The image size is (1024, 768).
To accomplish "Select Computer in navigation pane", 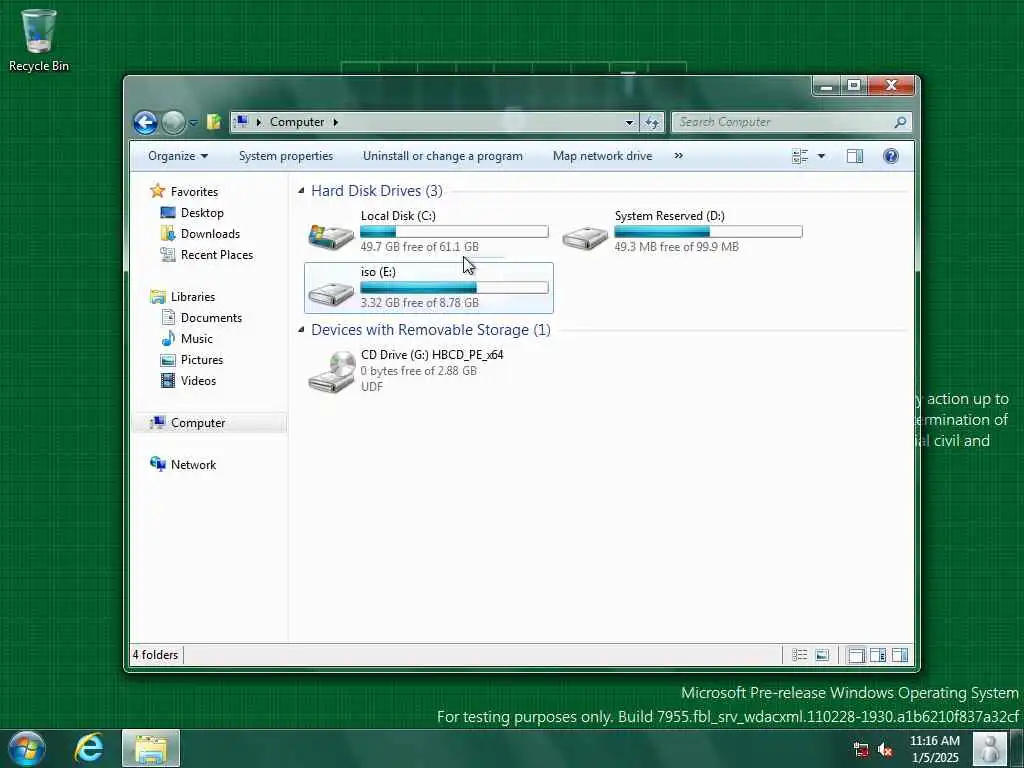I will tap(198, 423).
